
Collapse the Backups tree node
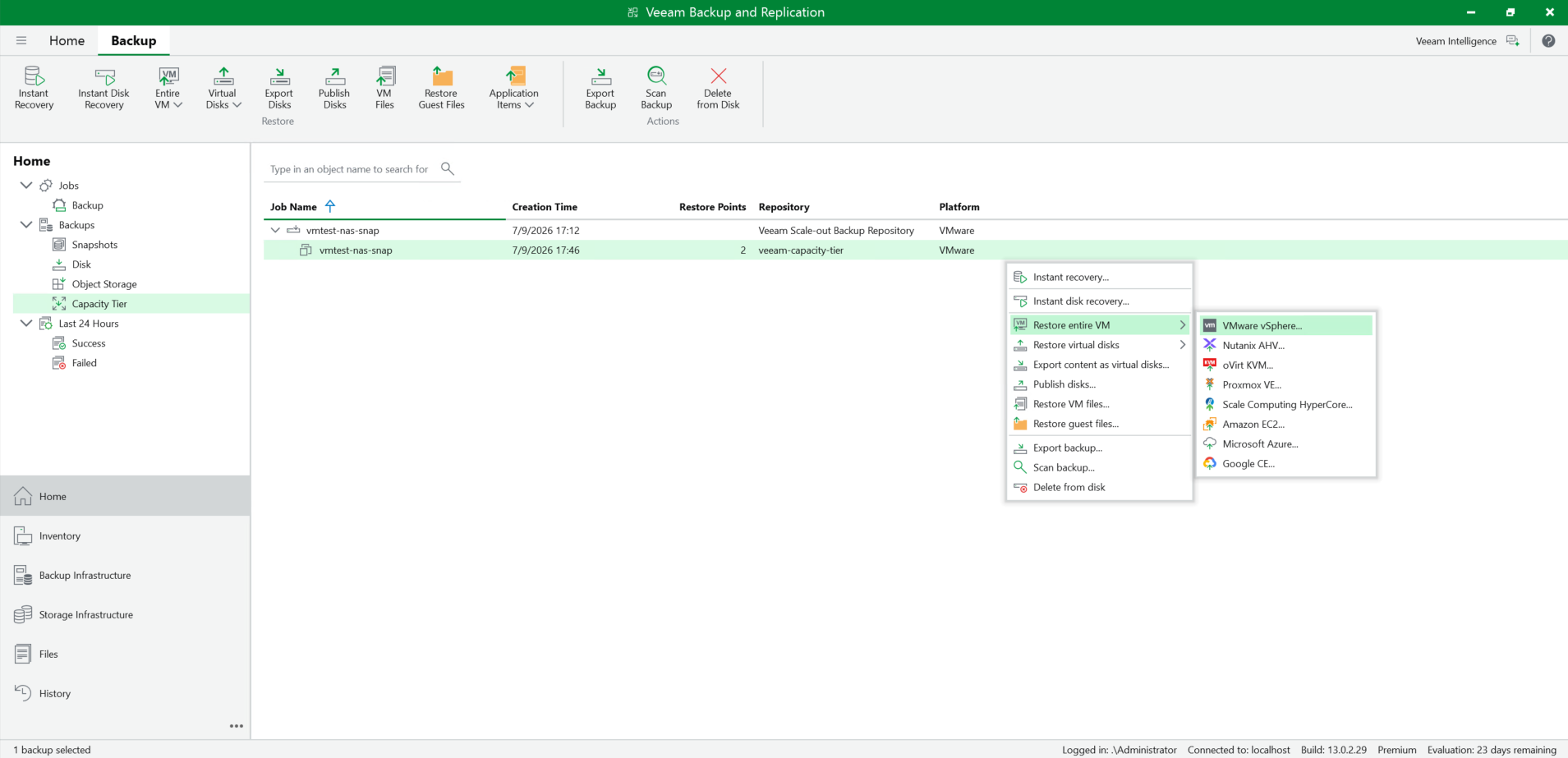(x=26, y=224)
